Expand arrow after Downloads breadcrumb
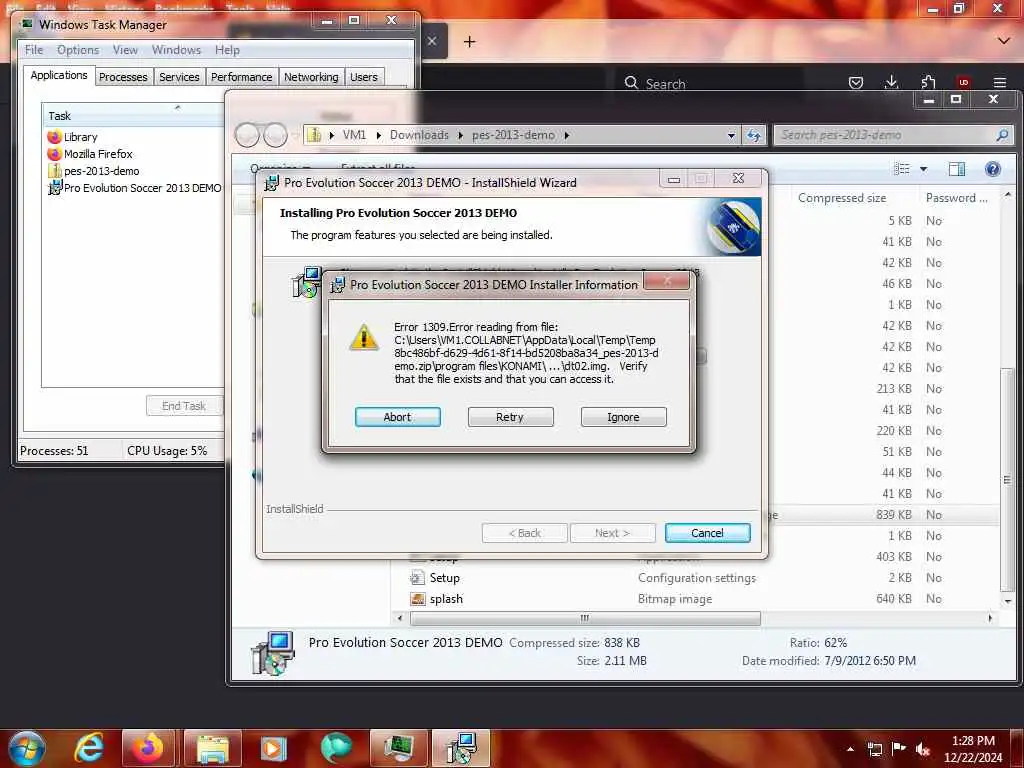1024x768 pixels. tap(460, 135)
